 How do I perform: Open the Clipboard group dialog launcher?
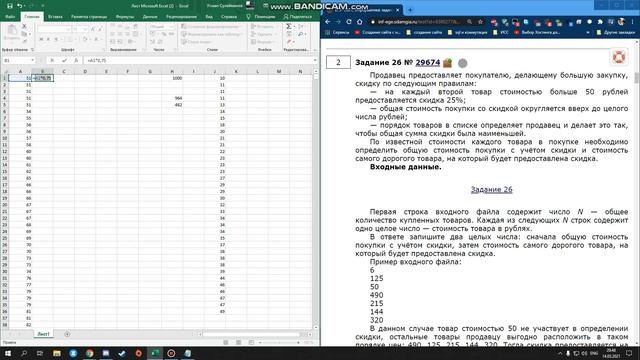(32, 50)
